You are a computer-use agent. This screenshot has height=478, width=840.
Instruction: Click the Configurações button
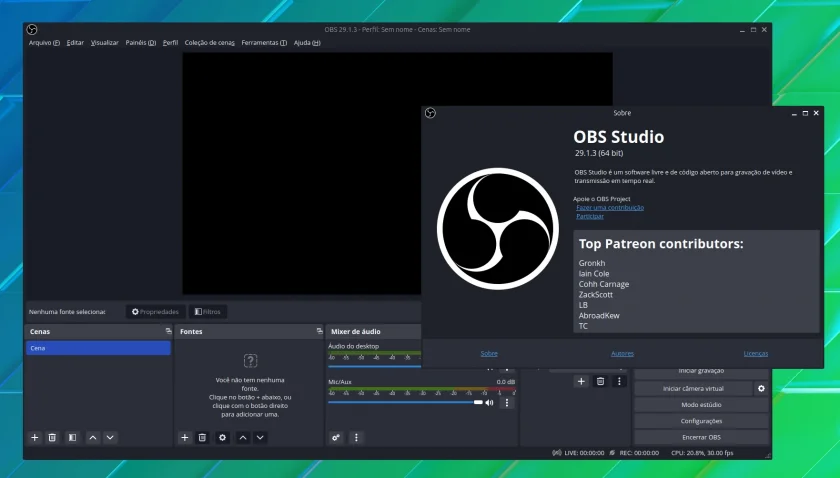tap(701, 421)
